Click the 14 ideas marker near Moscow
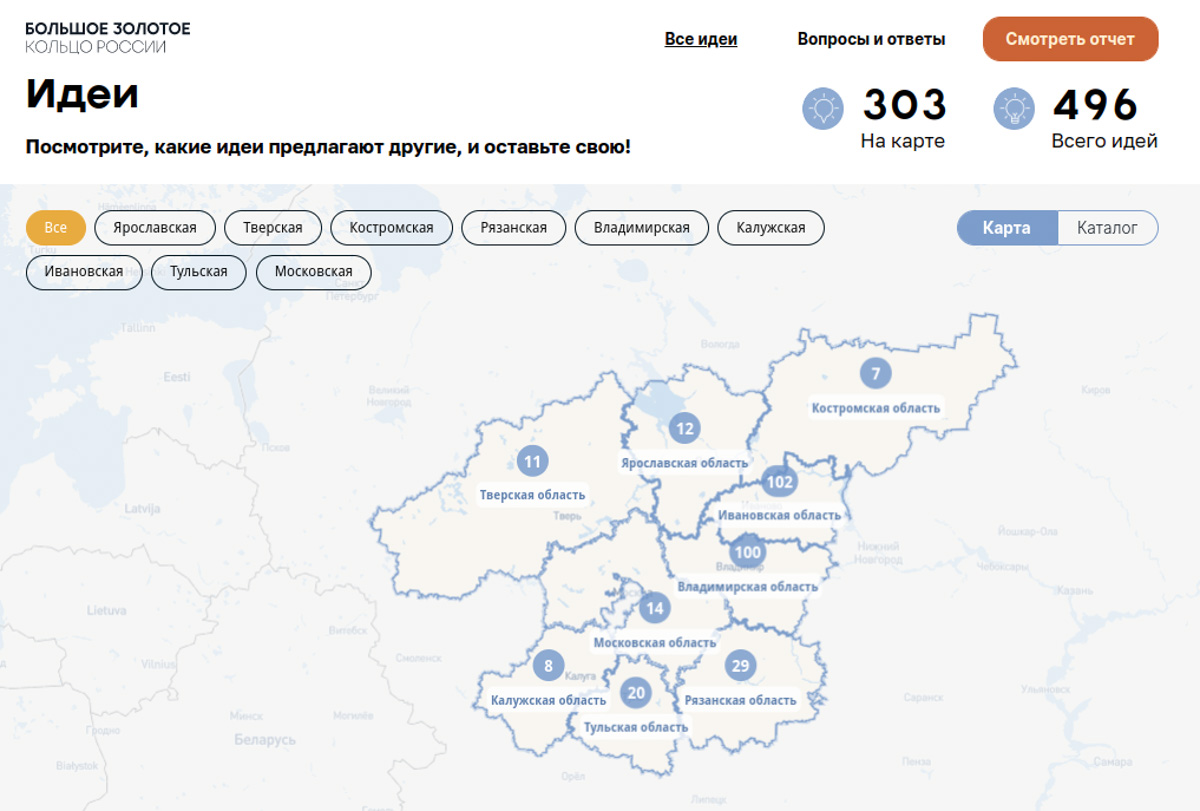1200x811 pixels. [x=655, y=608]
